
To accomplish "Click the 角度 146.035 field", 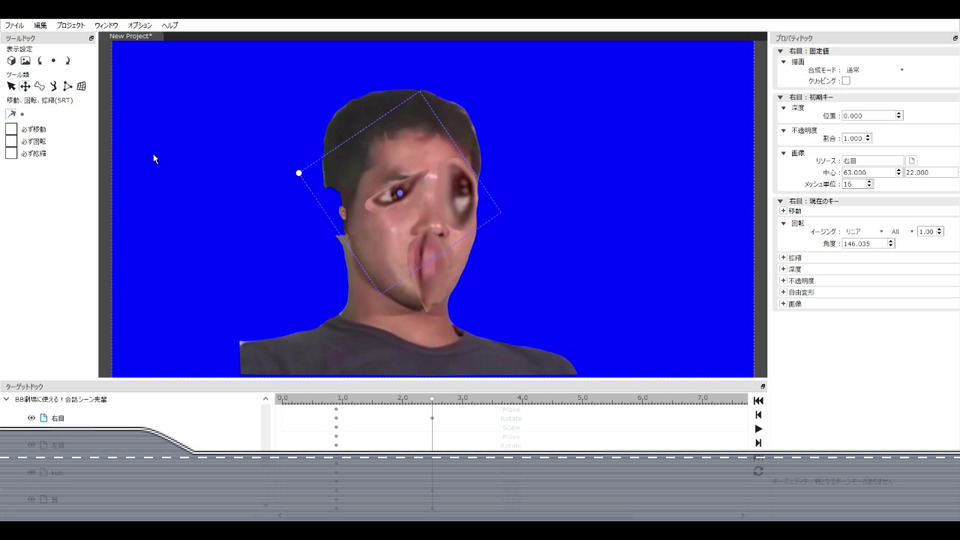I will (x=868, y=244).
